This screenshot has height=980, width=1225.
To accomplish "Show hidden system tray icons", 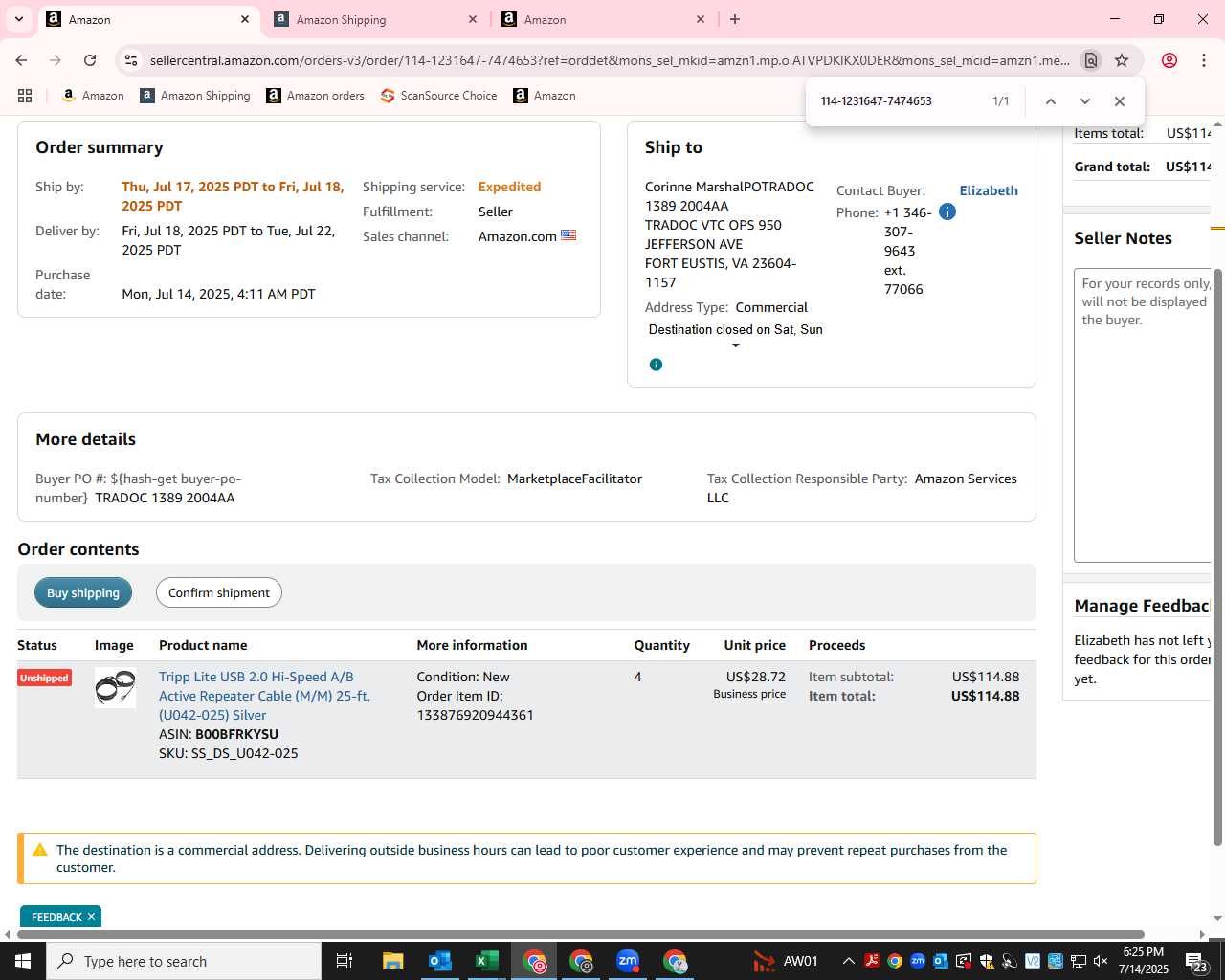I will click(848, 961).
